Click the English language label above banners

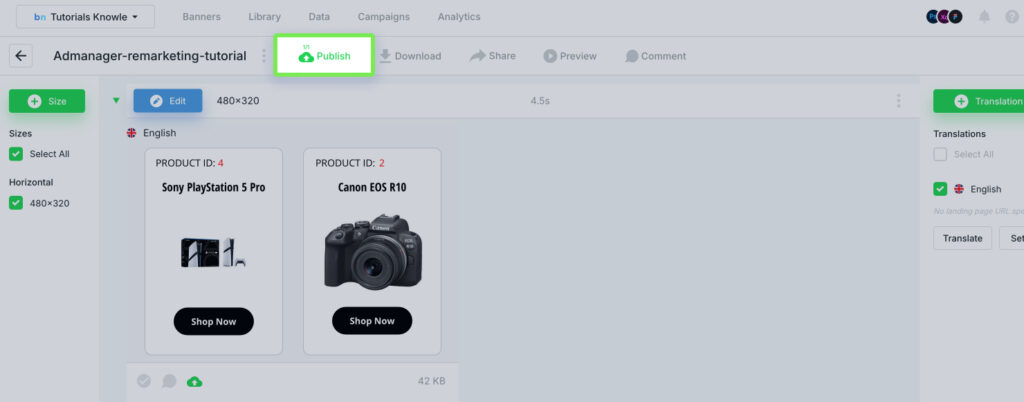159,132
